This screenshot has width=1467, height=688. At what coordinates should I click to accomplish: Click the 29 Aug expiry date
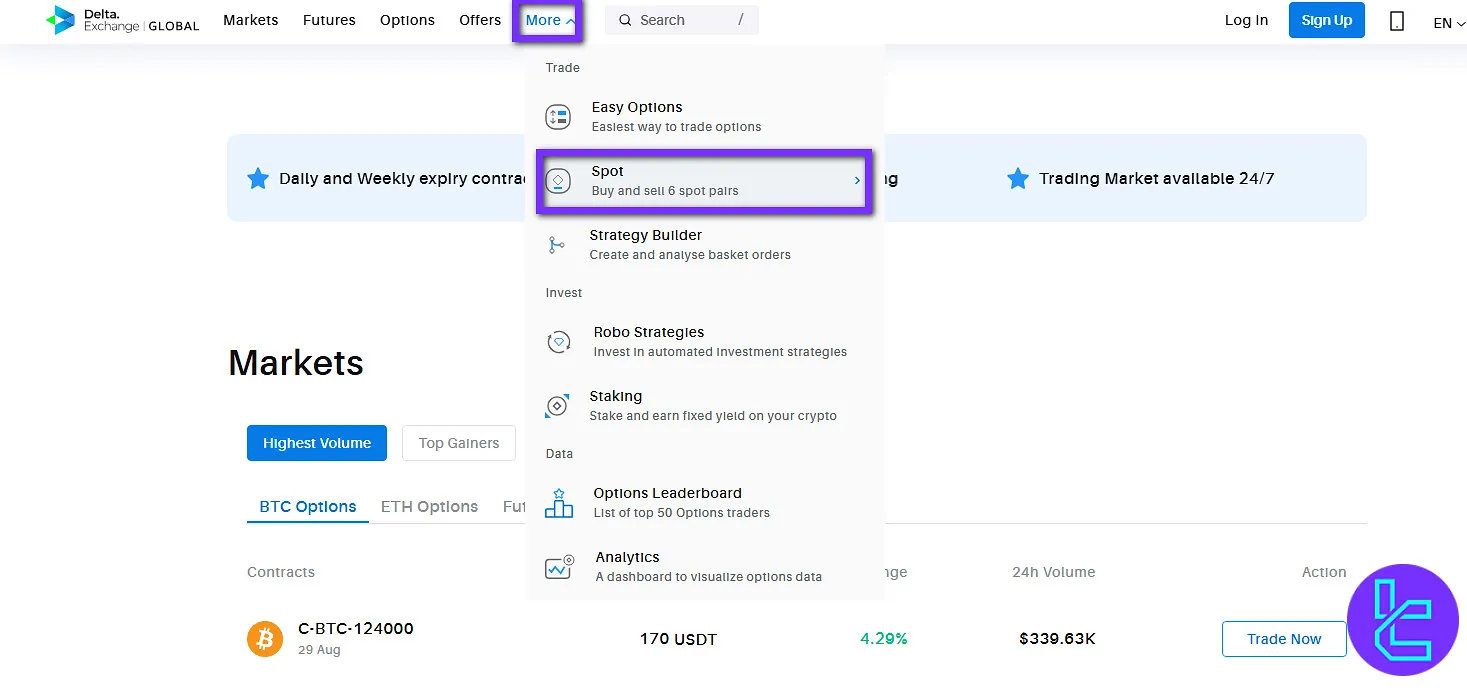point(319,650)
